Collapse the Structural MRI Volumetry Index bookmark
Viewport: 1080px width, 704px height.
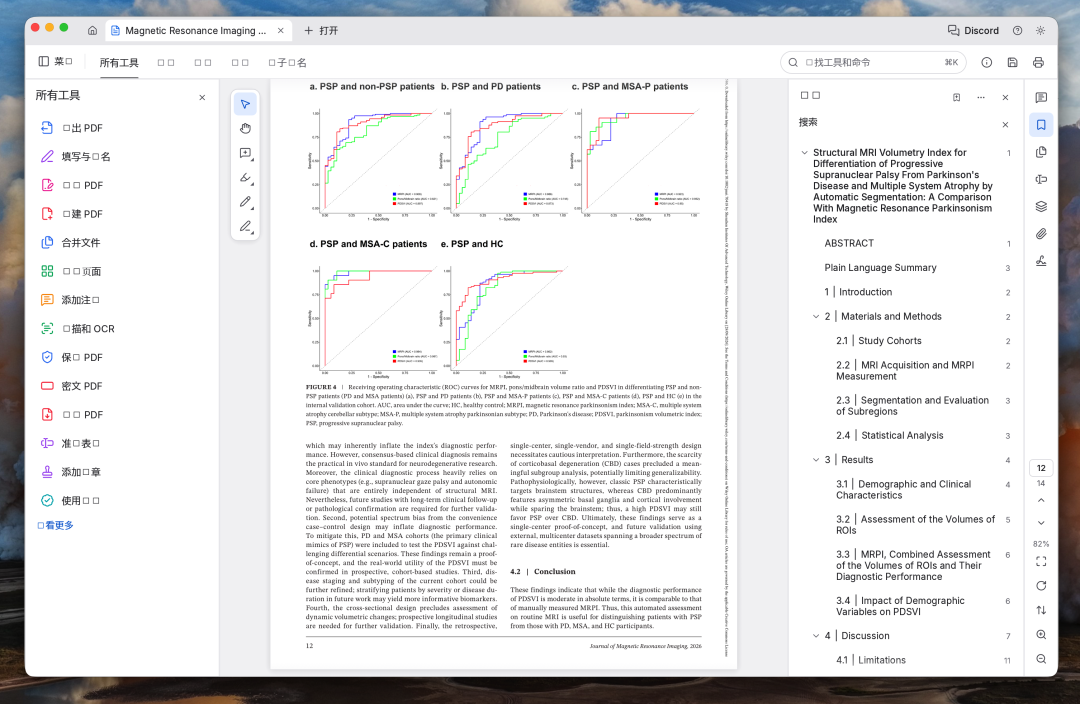pos(804,153)
